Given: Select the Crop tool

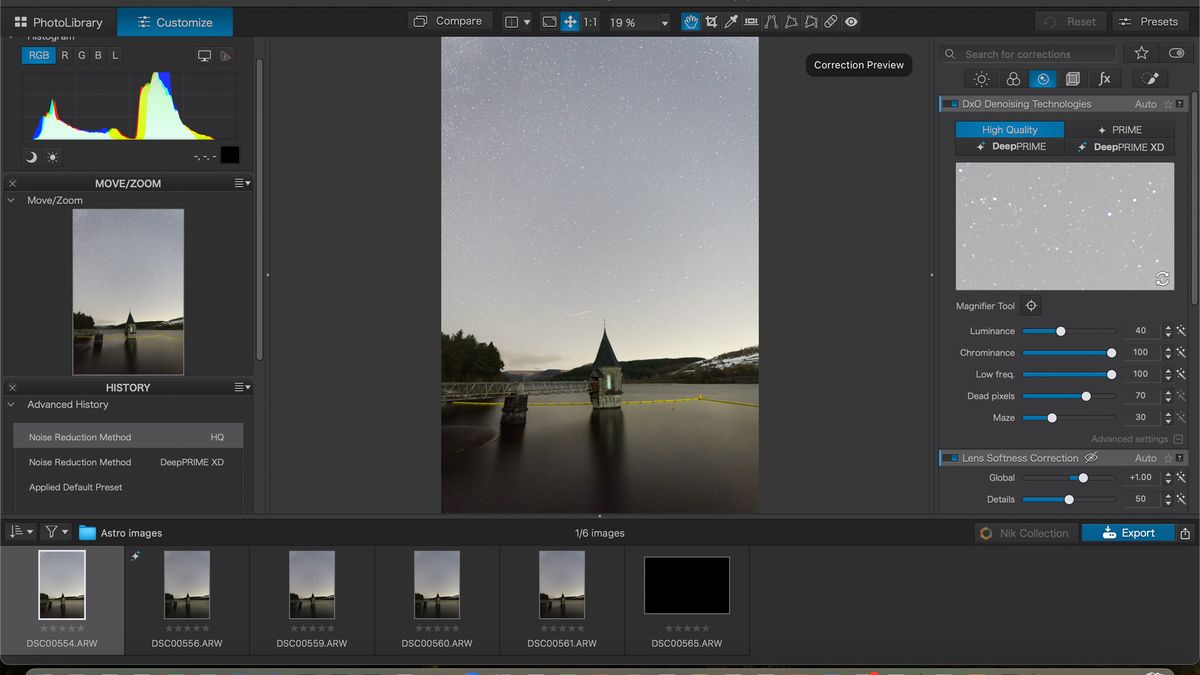Looking at the screenshot, I should (711, 22).
